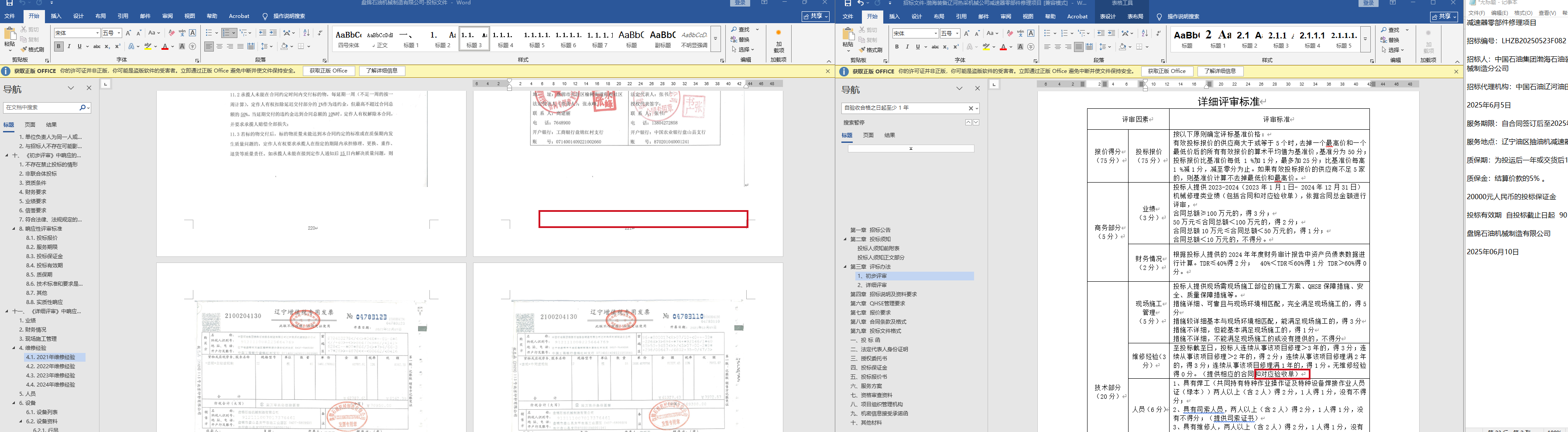Insert enclosed character (字) in 投标文件 window
Image resolution: width=1568 pixels, height=432 pixels.
(x=193, y=46)
